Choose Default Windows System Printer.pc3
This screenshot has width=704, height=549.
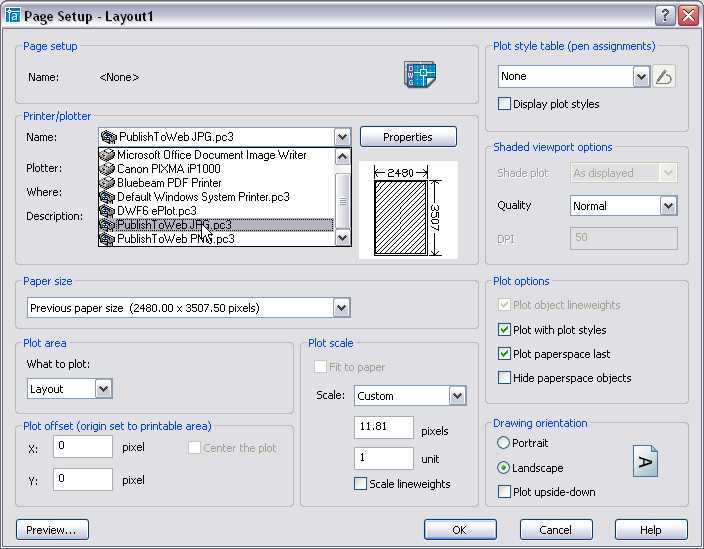[216, 197]
